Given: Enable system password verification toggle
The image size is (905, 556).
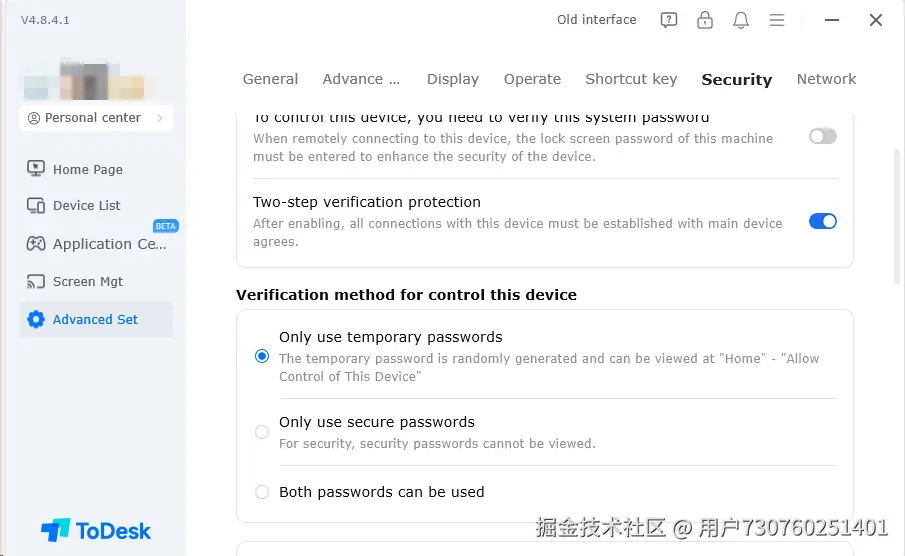Looking at the screenshot, I should click(822, 136).
